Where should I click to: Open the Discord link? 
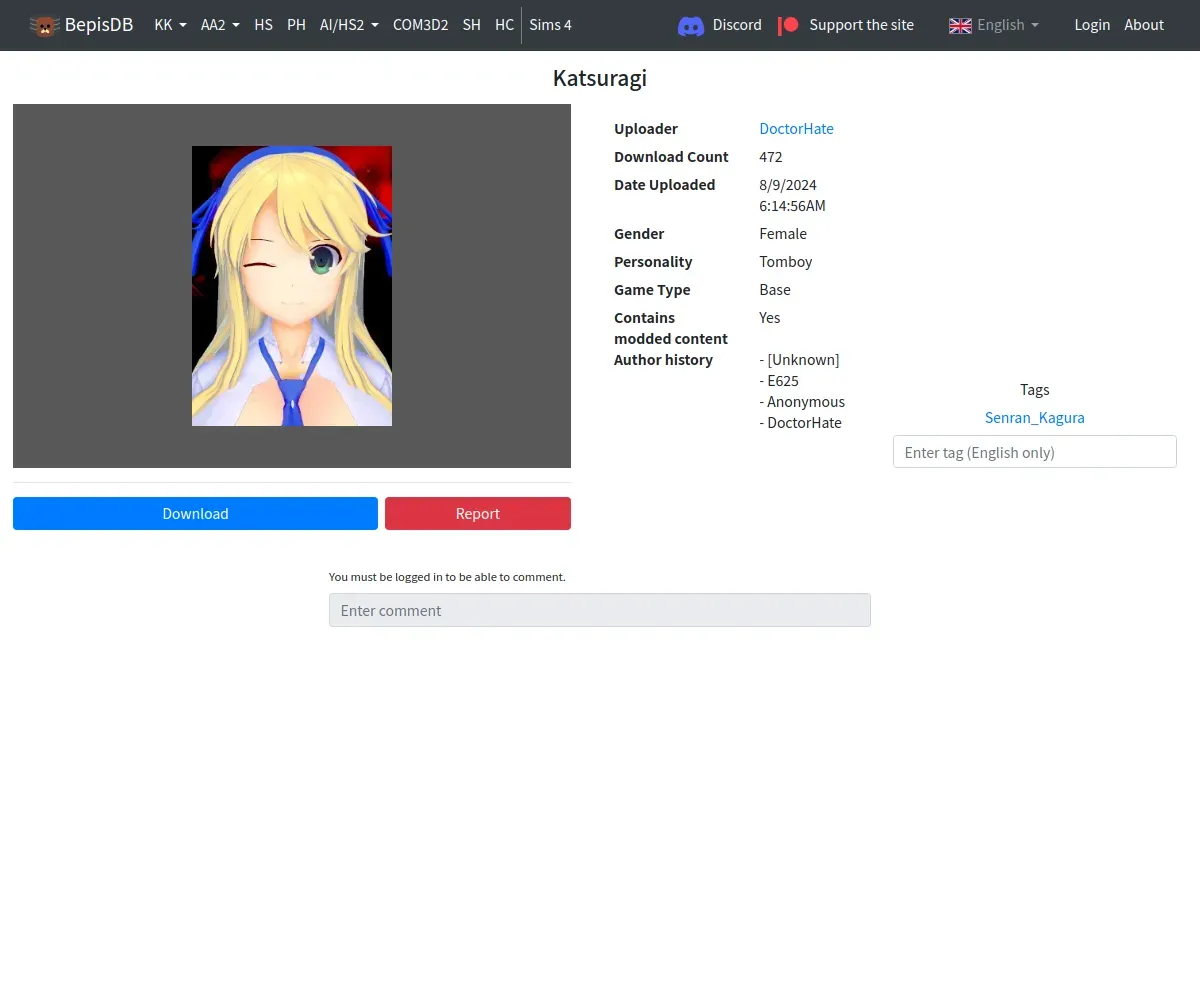(737, 25)
